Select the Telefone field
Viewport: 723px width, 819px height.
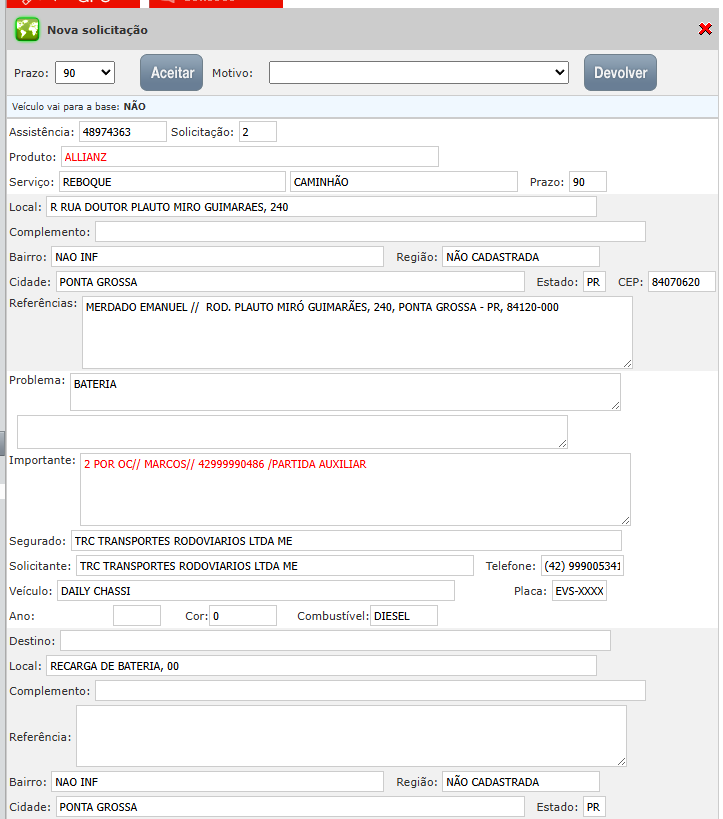tap(582, 566)
